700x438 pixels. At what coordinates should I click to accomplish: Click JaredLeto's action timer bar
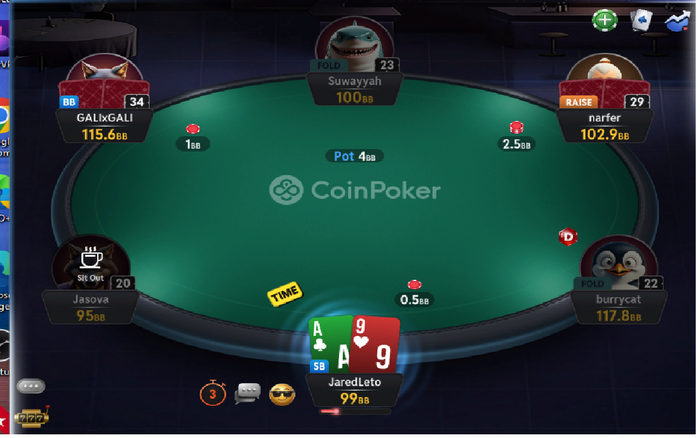pyautogui.click(x=354, y=412)
